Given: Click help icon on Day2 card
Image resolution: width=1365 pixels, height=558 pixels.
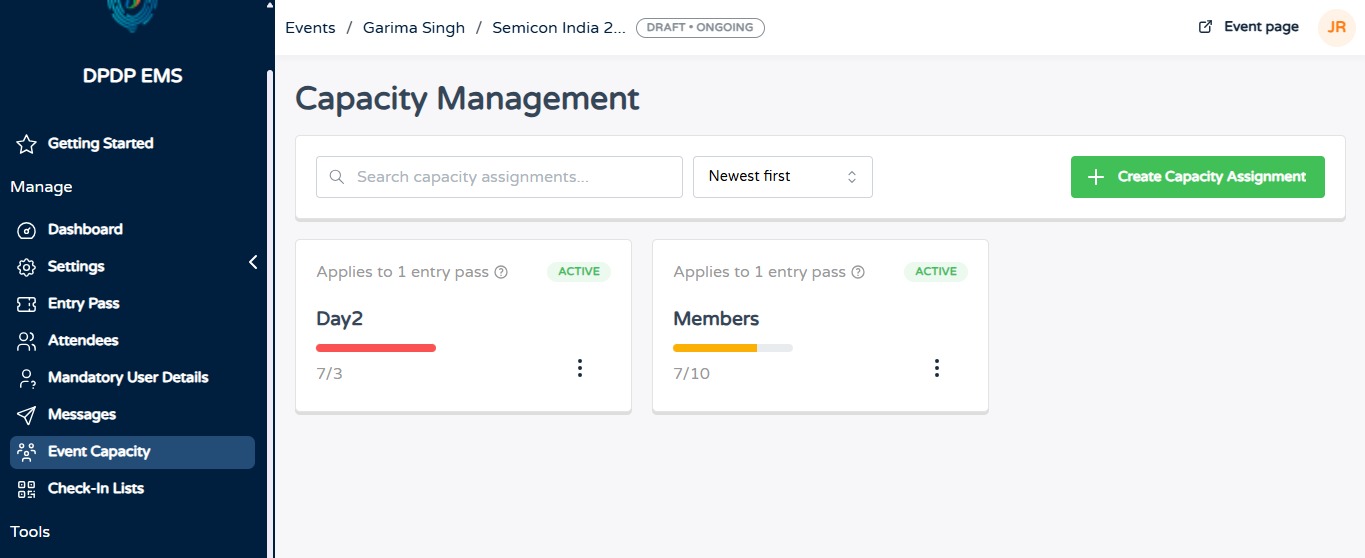Looking at the screenshot, I should click(501, 272).
